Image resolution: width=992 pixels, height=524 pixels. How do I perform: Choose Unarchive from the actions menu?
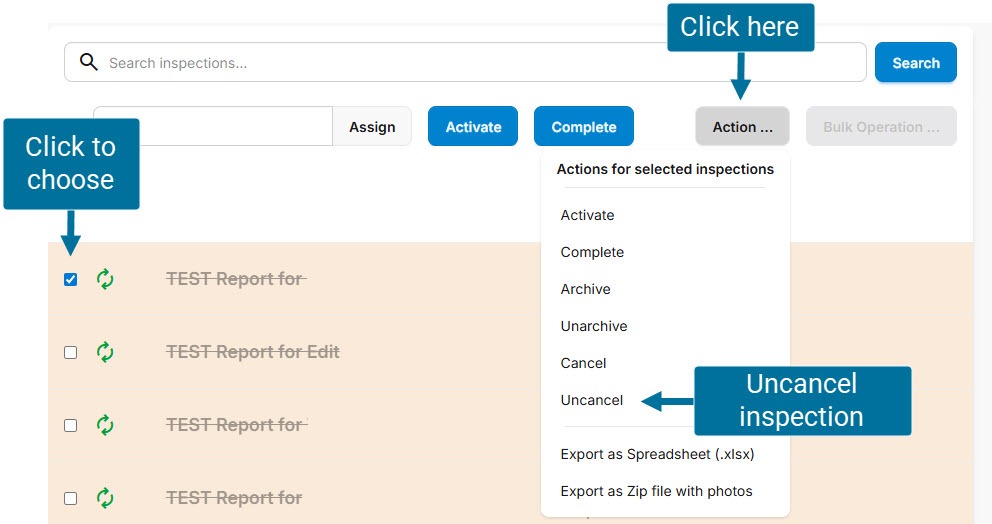594,326
